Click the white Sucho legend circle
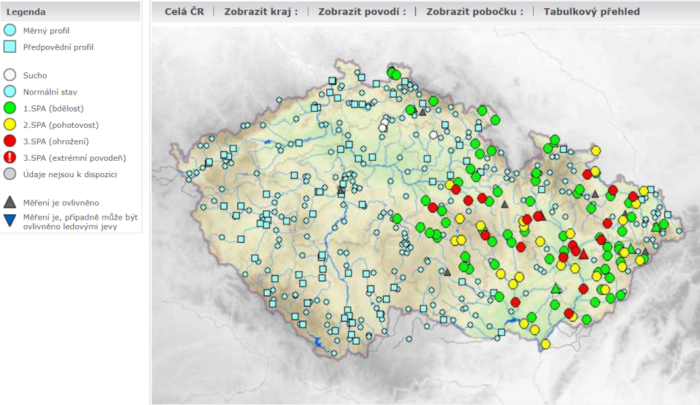This screenshot has width=700, height=405. tap(10, 75)
